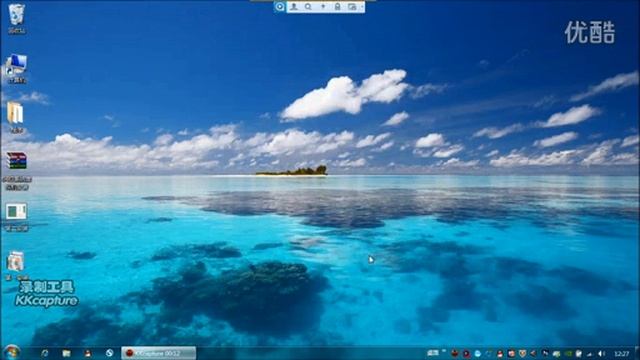Click the screen capture icon in top toolbar
Screen dimensions: 640x360
(352, 7)
